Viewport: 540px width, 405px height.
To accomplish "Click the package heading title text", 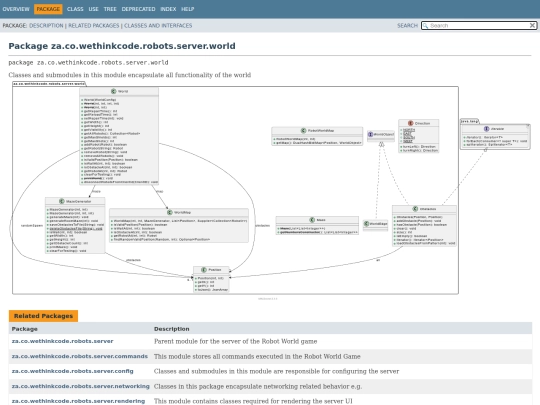I will point(122,46).
